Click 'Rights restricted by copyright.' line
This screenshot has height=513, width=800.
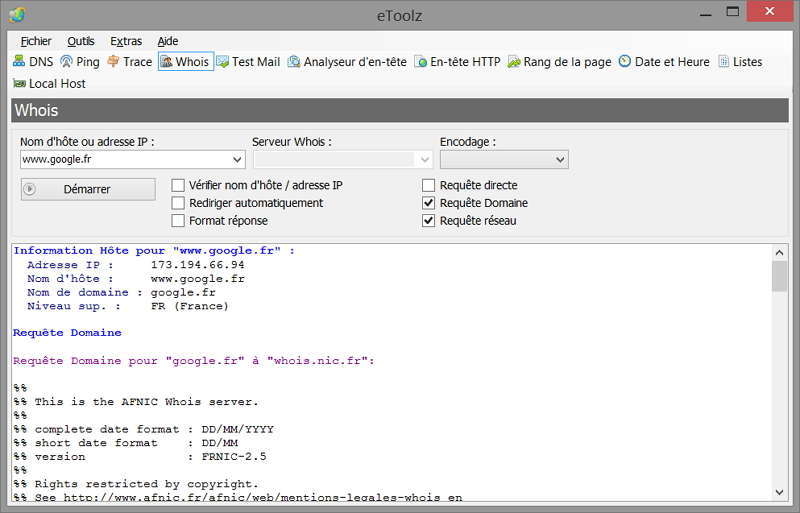(147, 483)
